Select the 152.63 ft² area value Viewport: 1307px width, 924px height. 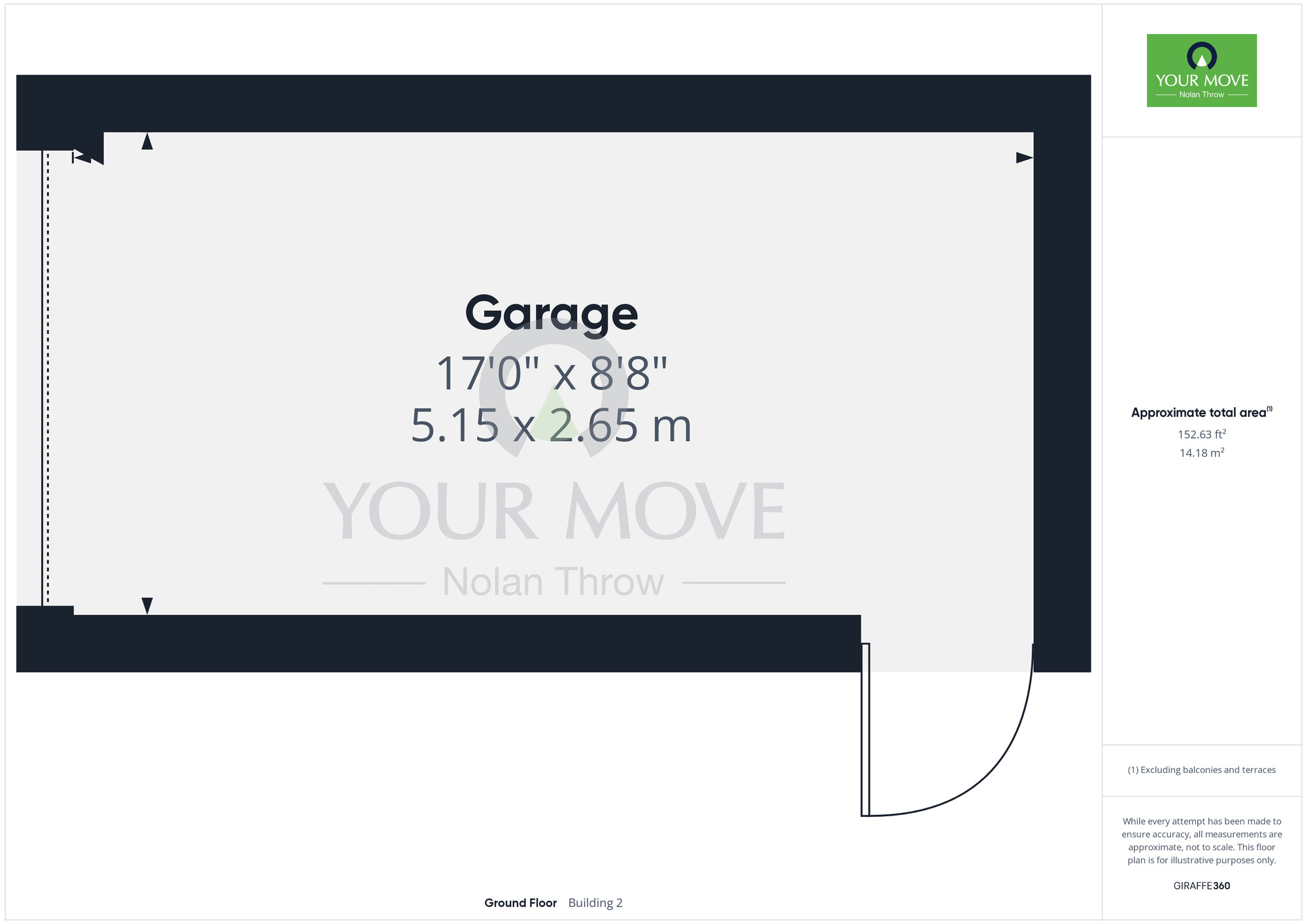click(1202, 434)
